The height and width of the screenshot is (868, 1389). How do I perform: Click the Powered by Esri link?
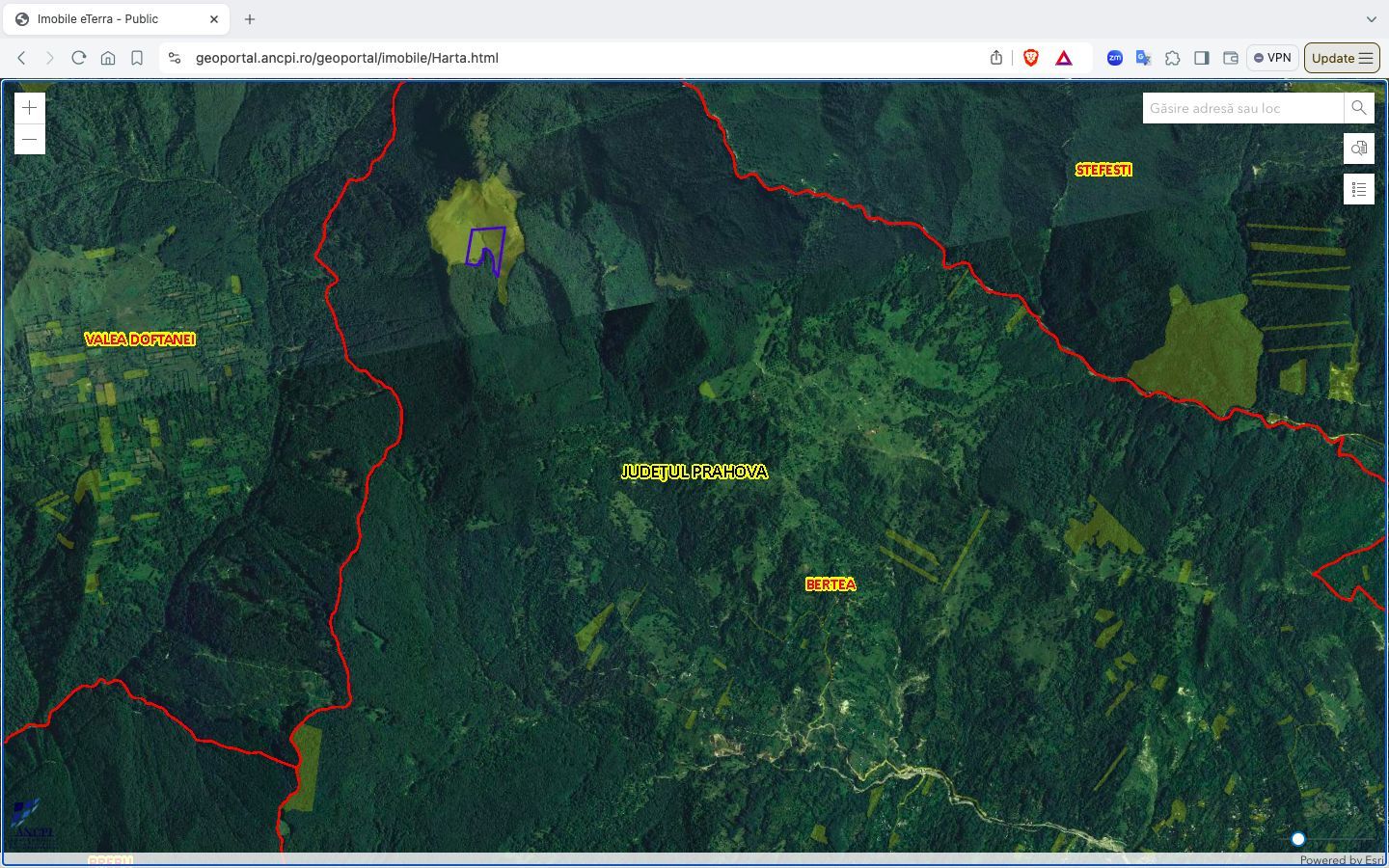click(x=1342, y=860)
